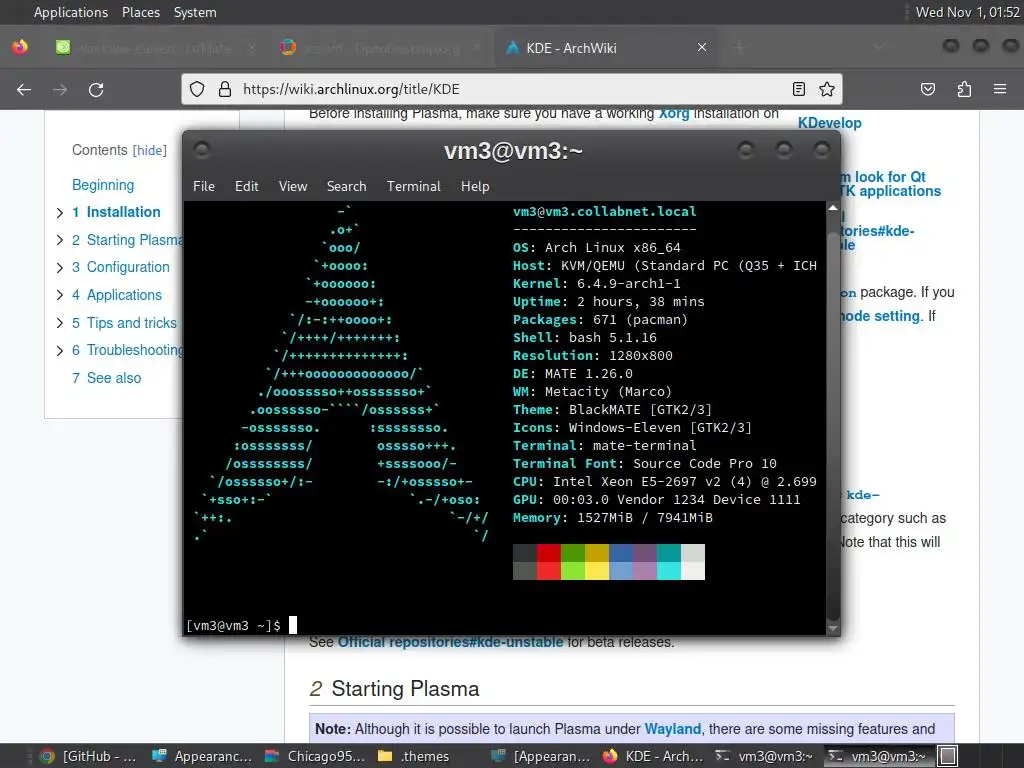Viewport: 1024px width, 768px height.
Task: Go to Beginning in contents
Action: pyautogui.click(x=103, y=185)
